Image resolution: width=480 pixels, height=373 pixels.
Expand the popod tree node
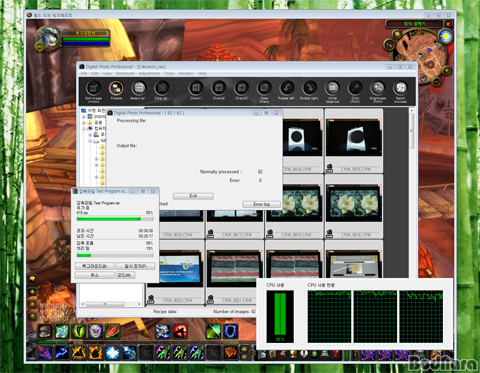(84, 116)
